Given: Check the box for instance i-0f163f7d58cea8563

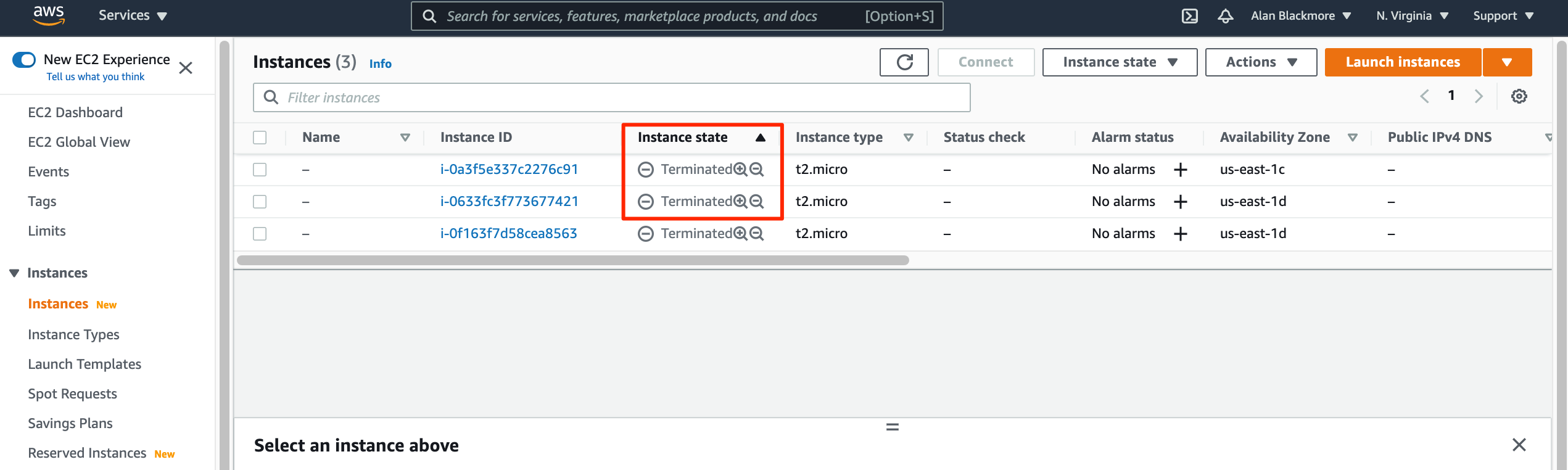Looking at the screenshot, I should tap(260, 234).
